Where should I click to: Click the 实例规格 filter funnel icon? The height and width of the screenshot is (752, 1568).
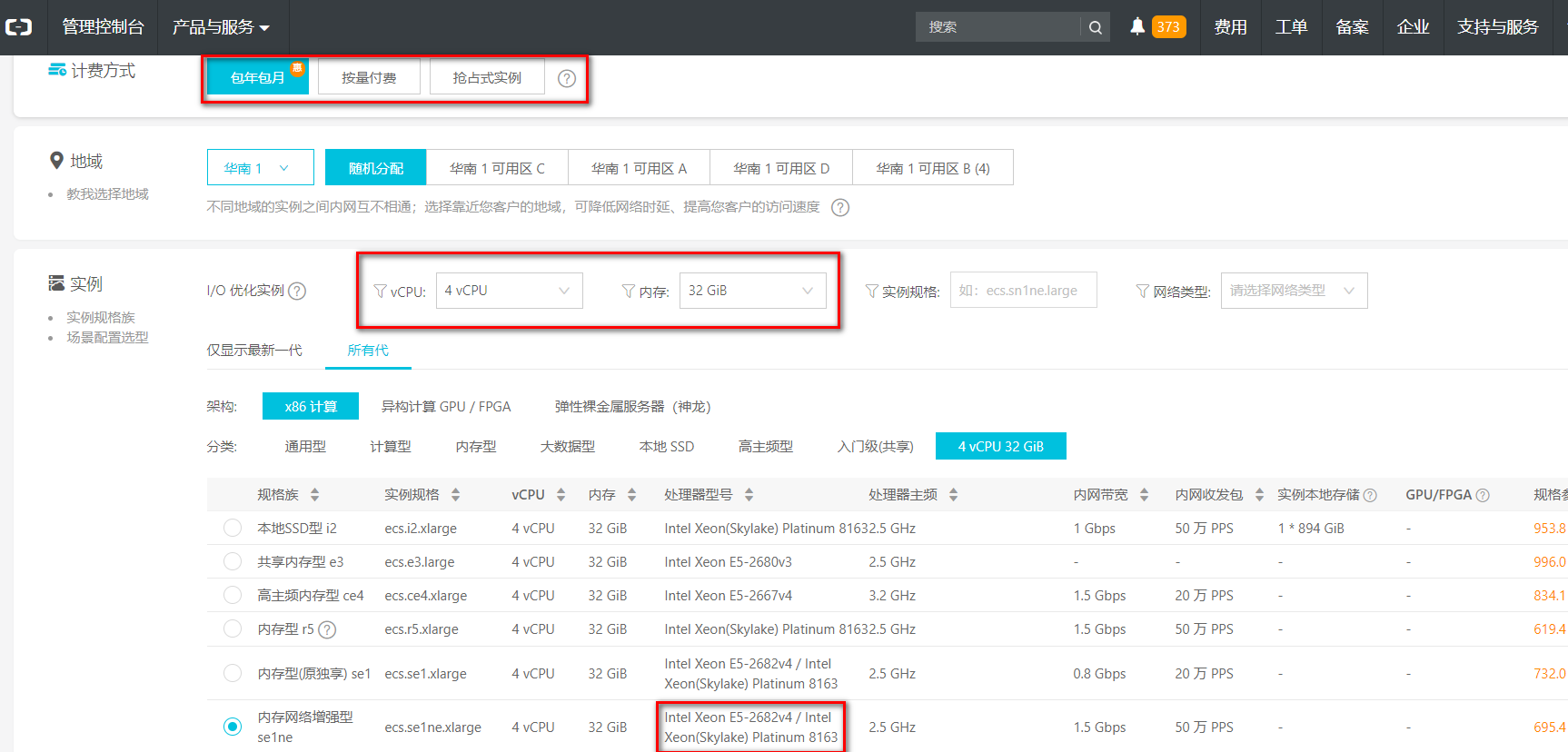point(872,292)
